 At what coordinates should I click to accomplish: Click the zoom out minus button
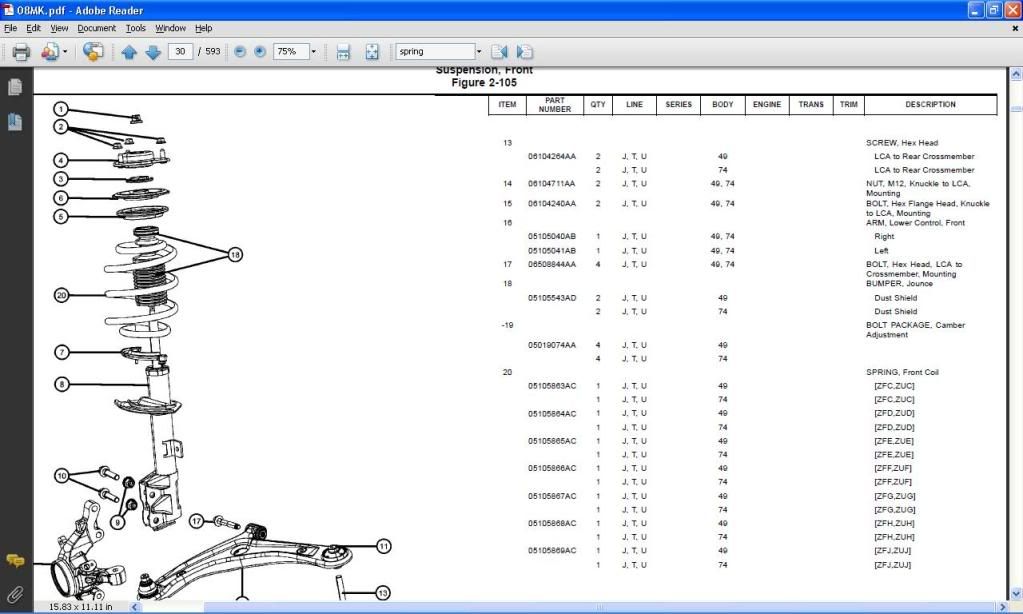[240, 52]
